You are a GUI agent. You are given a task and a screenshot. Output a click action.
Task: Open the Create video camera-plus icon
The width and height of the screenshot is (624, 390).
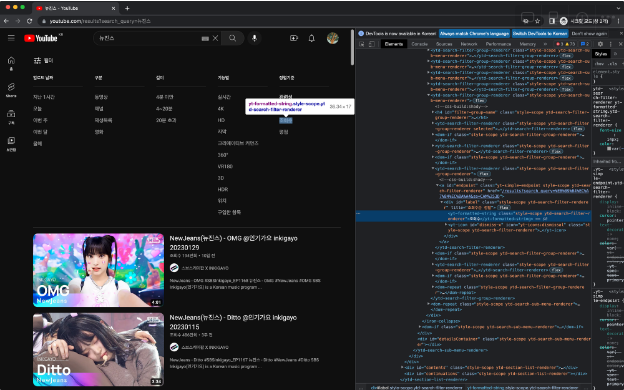click(x=294, y=38)
